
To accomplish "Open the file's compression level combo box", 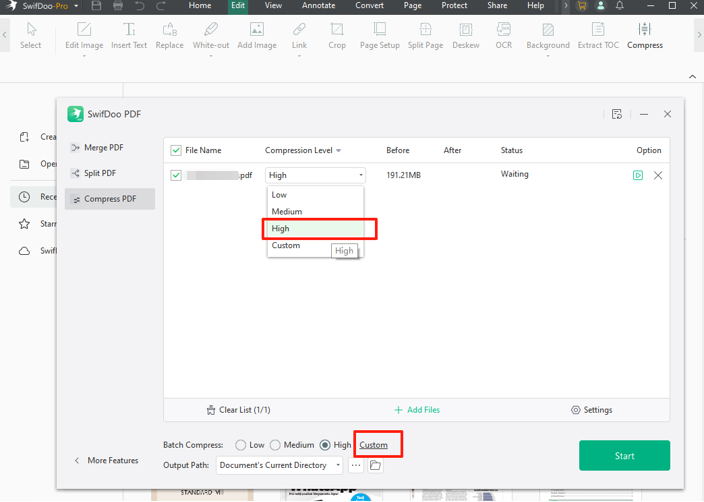I will [x=315, y=175].
